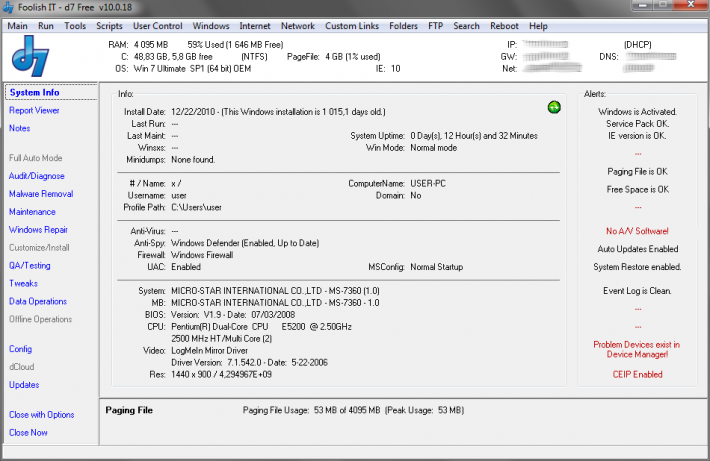Click BIOS version V1.9 line

[233, 315]
